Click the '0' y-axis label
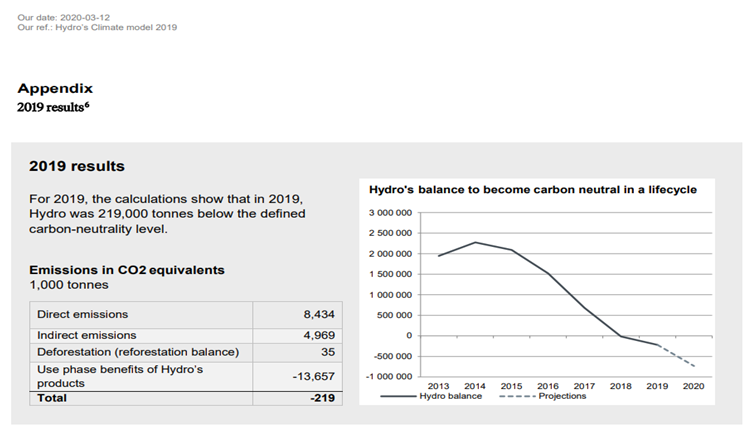The height and width of the screenshot is (428, 754). click(409, 336)
